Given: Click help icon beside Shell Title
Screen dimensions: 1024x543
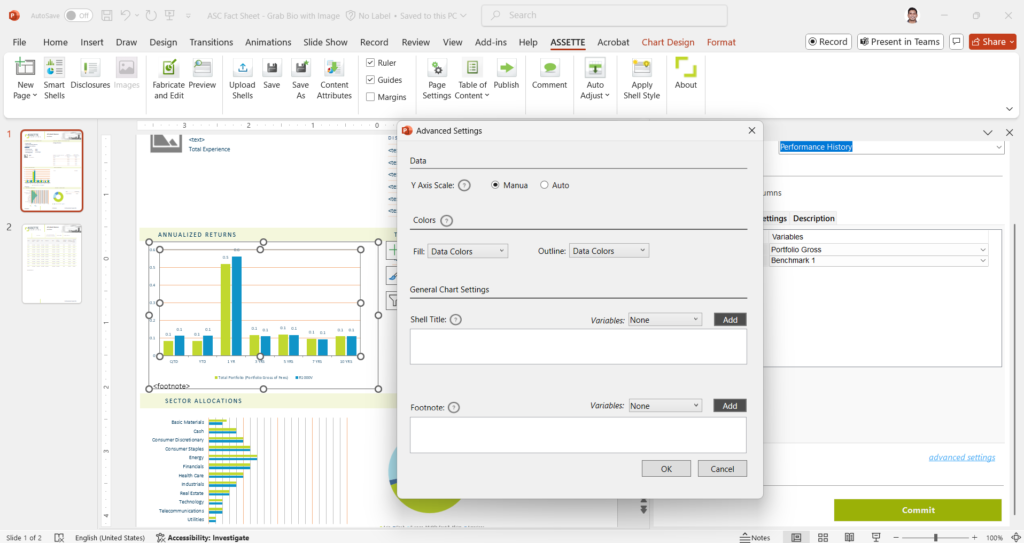Looking at the screenshot, I should click(x=456, y=320).
